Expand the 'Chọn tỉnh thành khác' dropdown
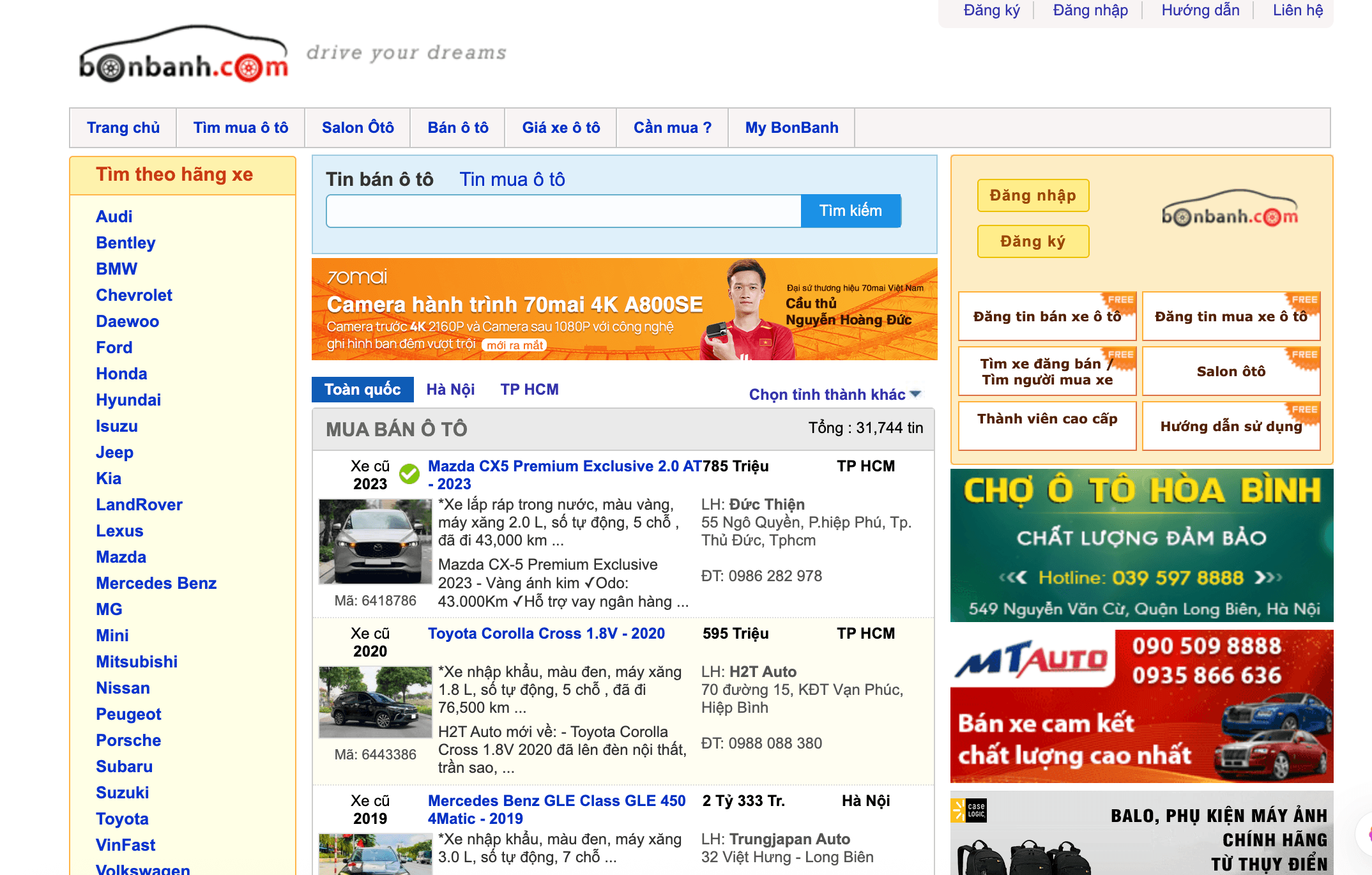The height and width of the screenshot is (875, 1372). pyautogui.click(x=835, y=395)
